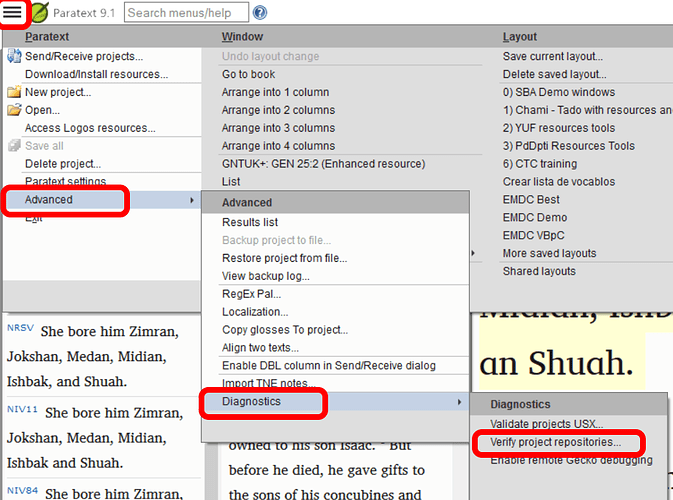Image resolution: width=673 pixels, height=500 pixels.
Task: Click the NRSV version label
Action: coord(20,328)
